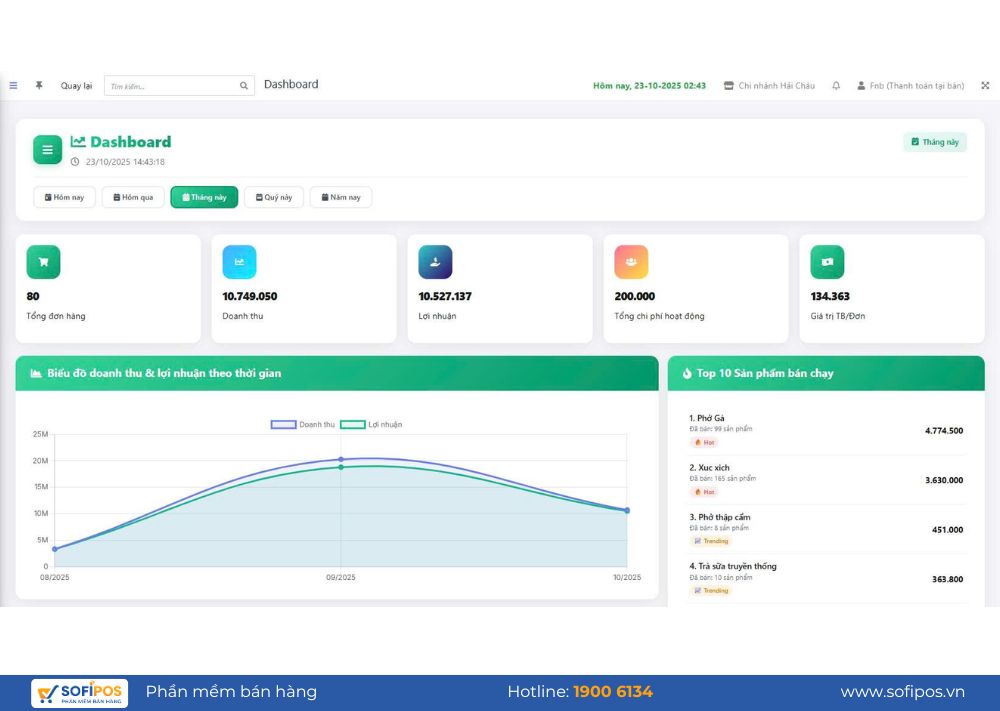Click the 134.363 average order value
Image resolution: width=1000 pixels, height=711 pixels.
coord(830,297)
